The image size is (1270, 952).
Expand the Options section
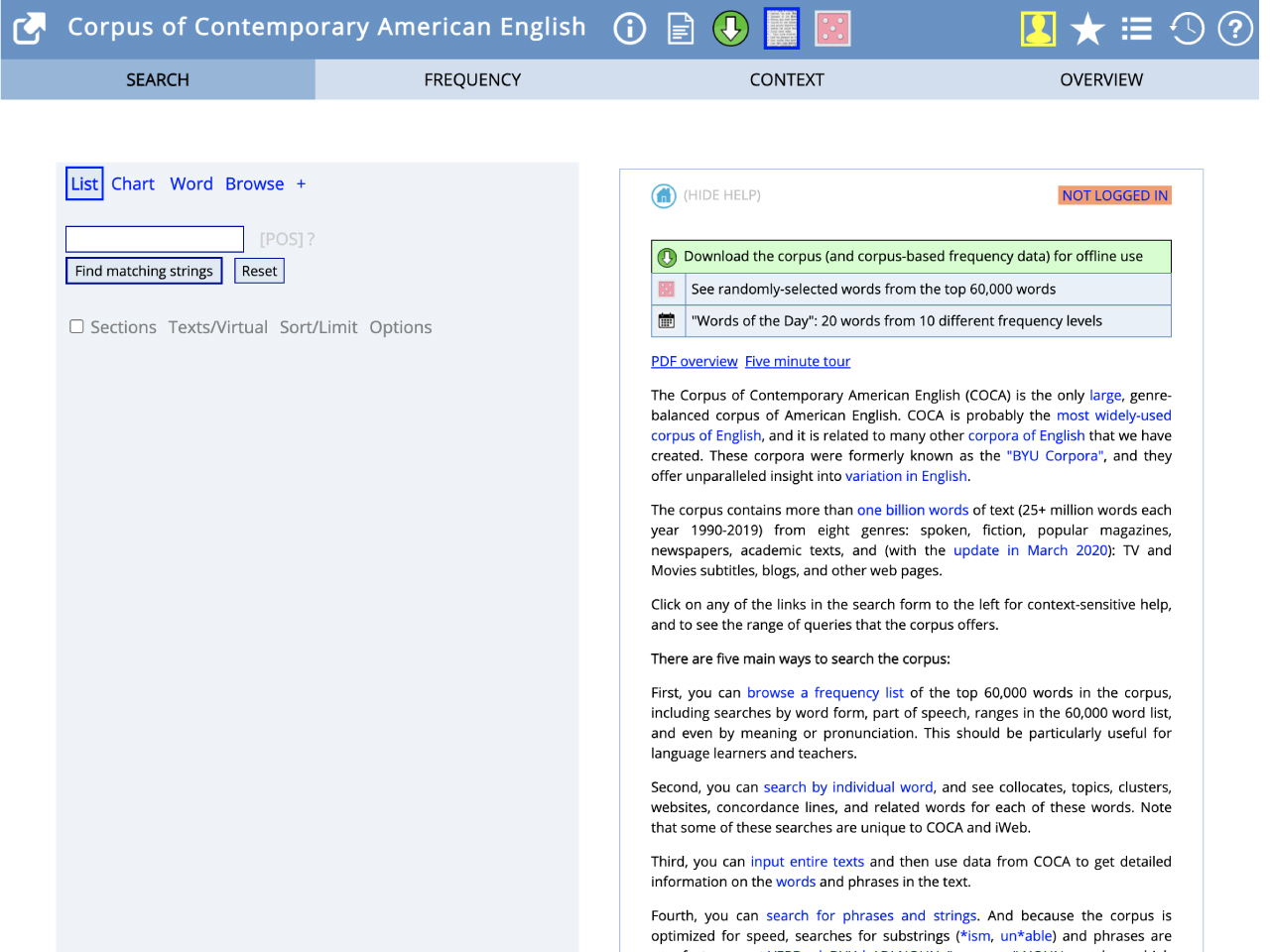[401, 327]
